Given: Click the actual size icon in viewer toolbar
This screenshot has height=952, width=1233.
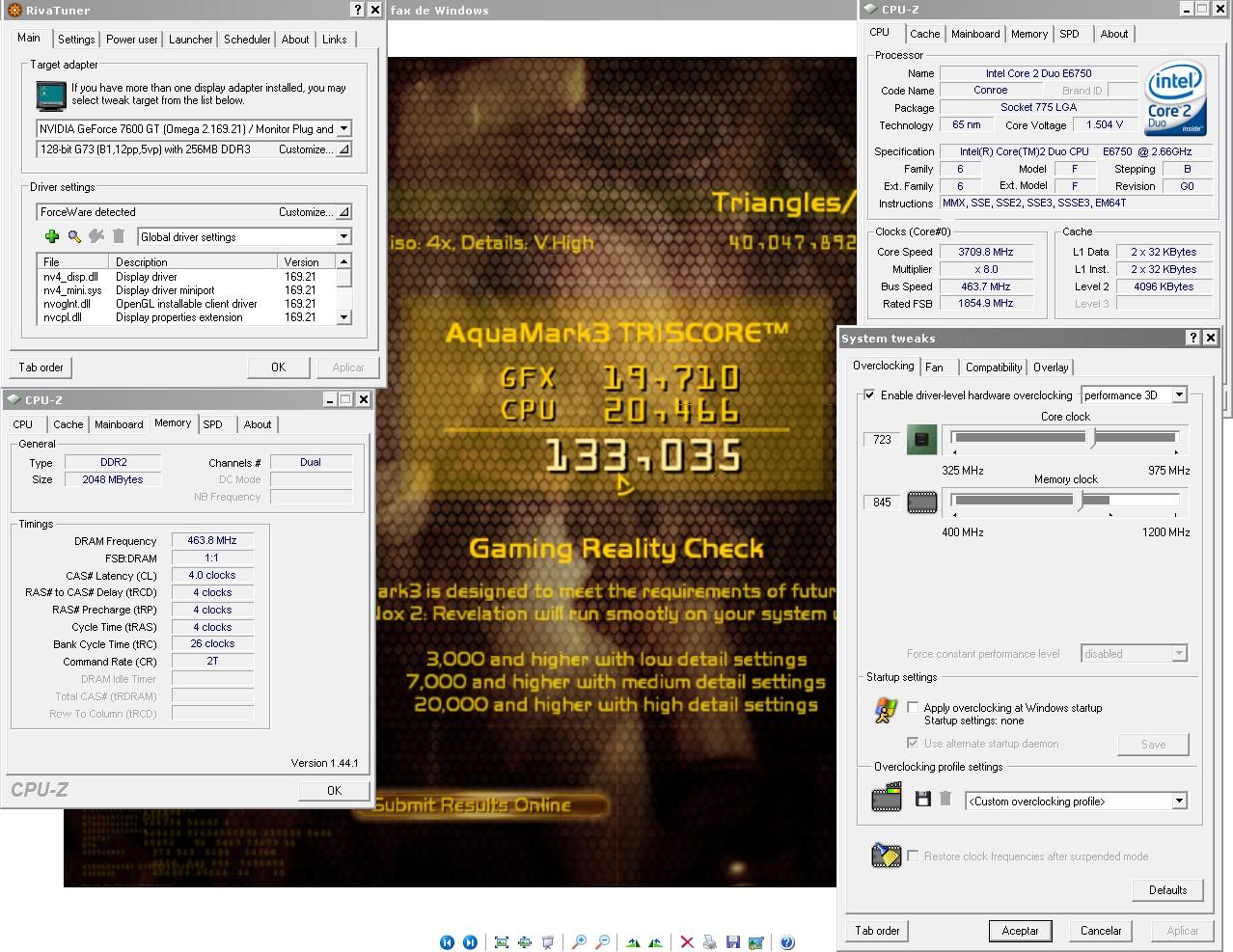Looking at the screenshot, I should pyautogui.click(x=525, y=942).
